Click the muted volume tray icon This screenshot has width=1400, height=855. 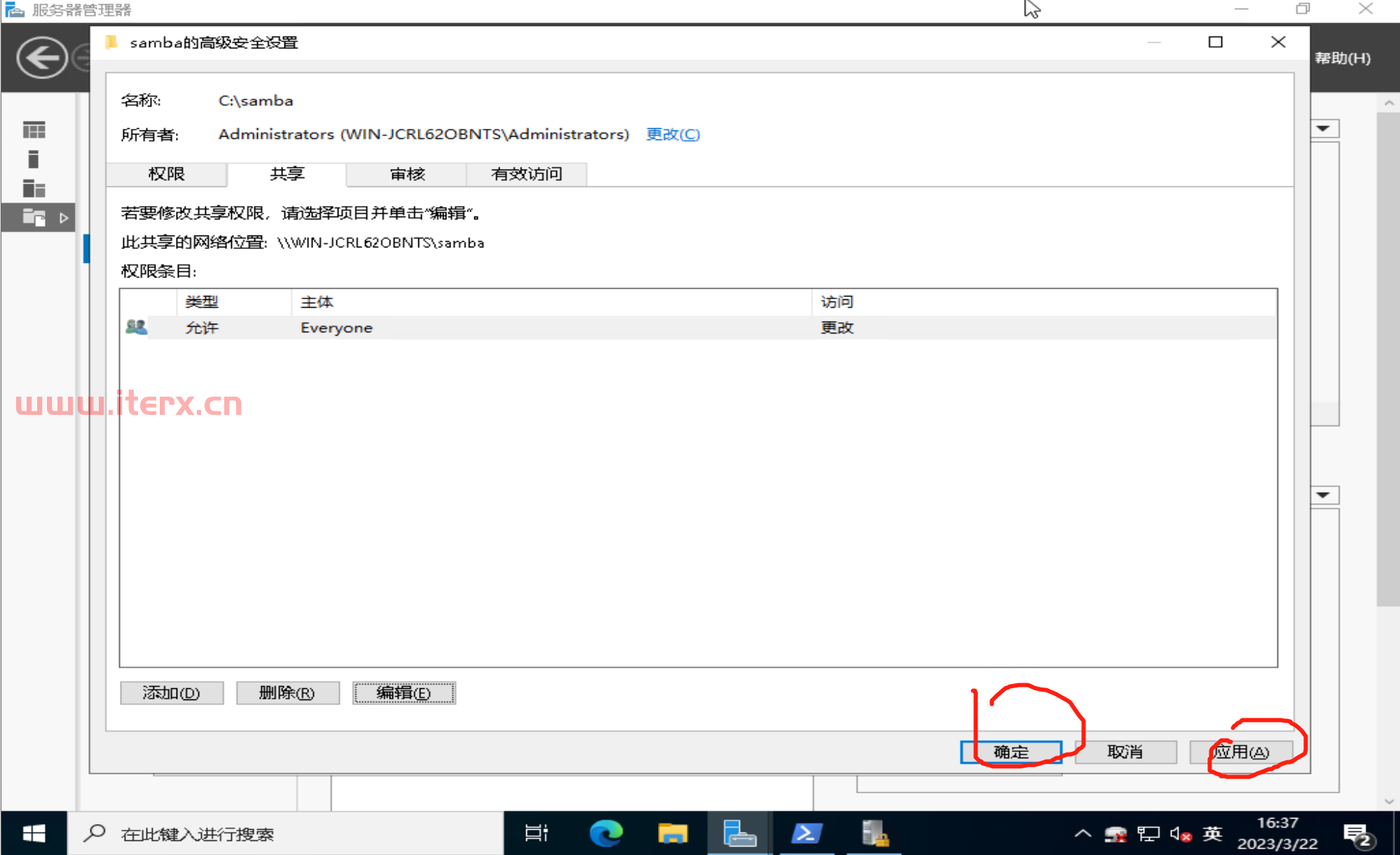1180,834
